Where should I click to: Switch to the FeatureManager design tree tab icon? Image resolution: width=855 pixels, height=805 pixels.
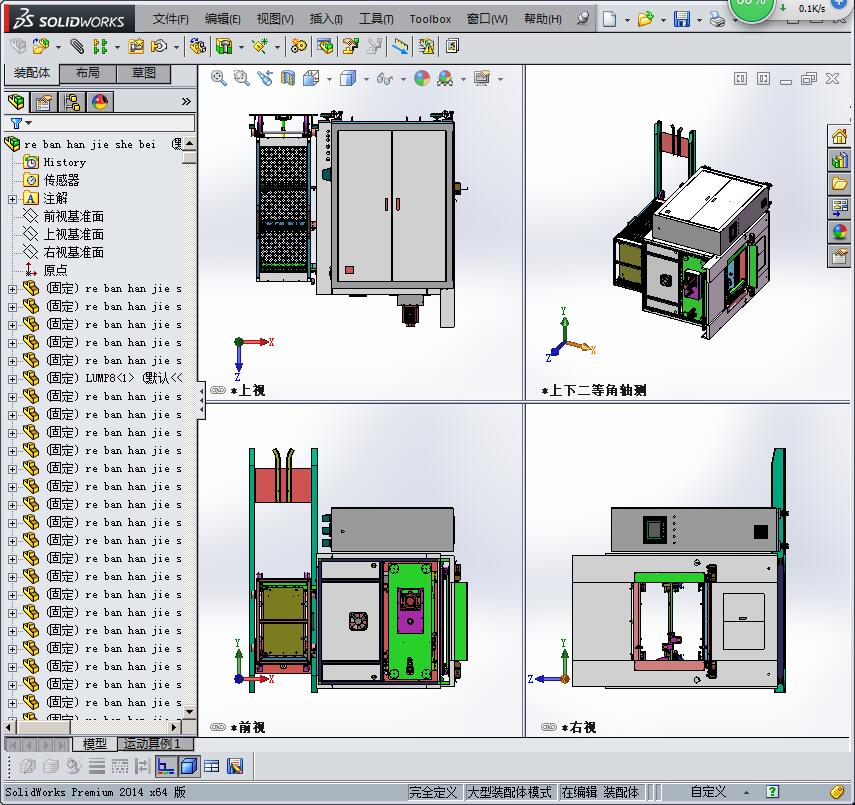point(16,102)
